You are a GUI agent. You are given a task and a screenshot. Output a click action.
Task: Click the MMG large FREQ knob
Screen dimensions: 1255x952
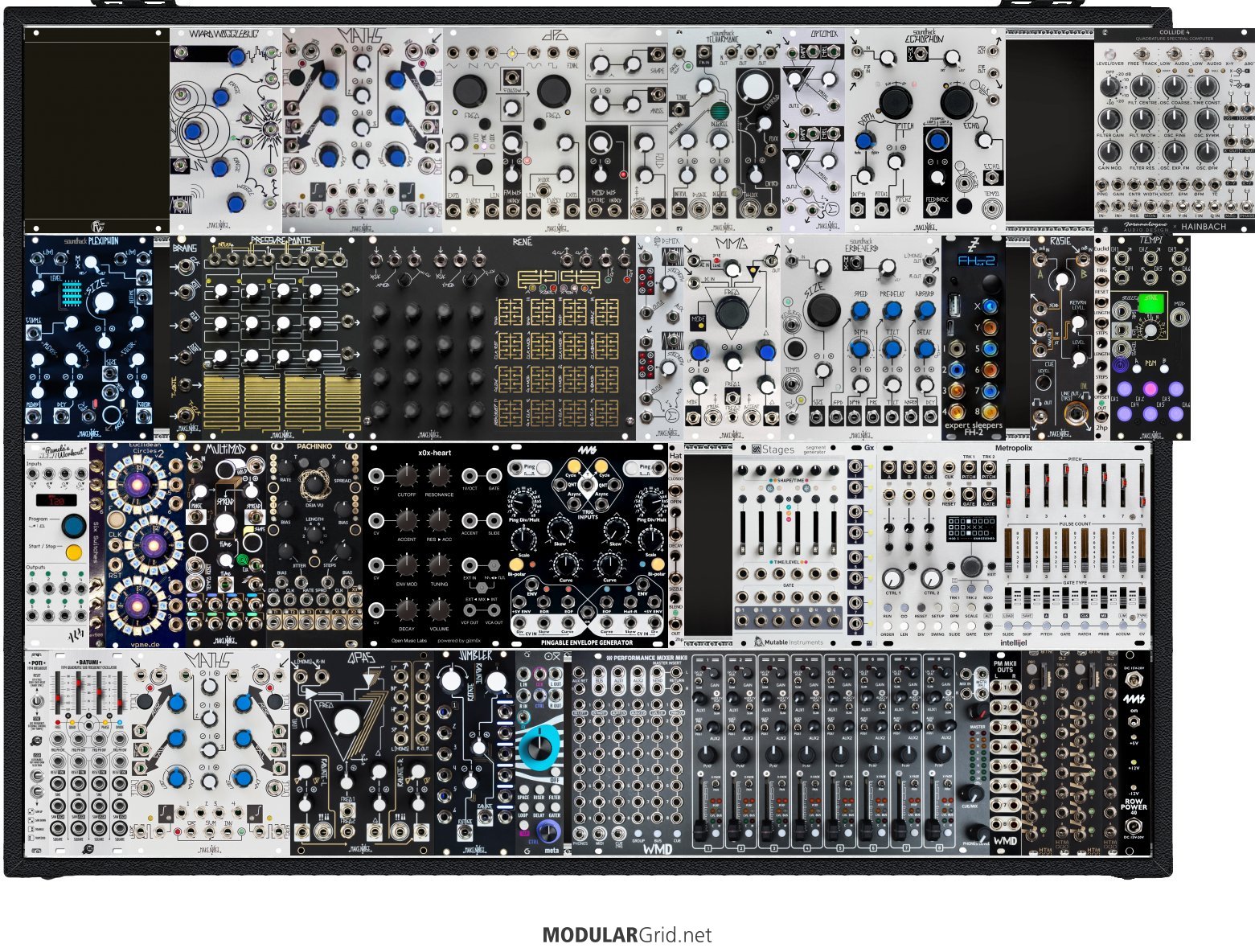[x=731, y=312]
